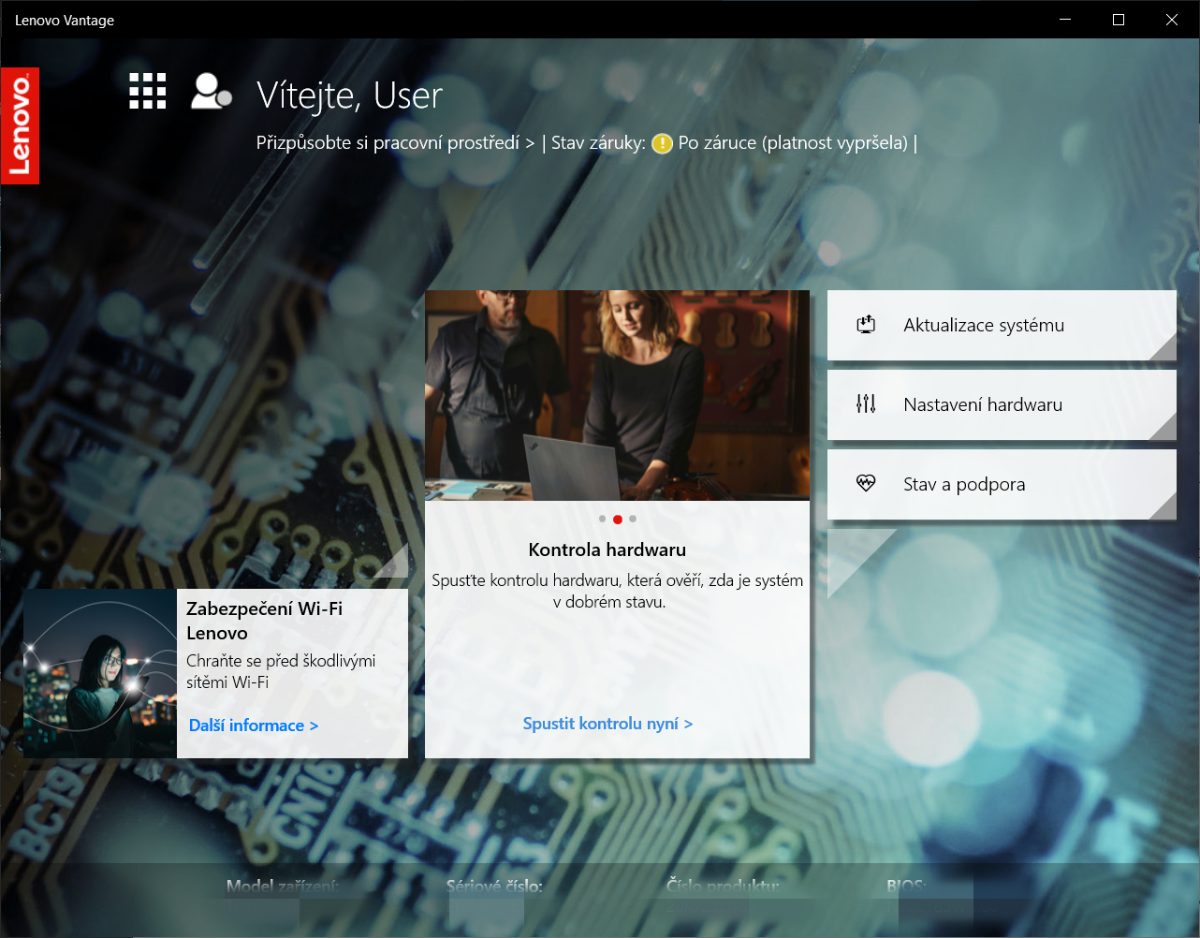The width and height of the screenshot is (1200, 938).
Task: Click the user profile icon
Action: click(210, 91)
